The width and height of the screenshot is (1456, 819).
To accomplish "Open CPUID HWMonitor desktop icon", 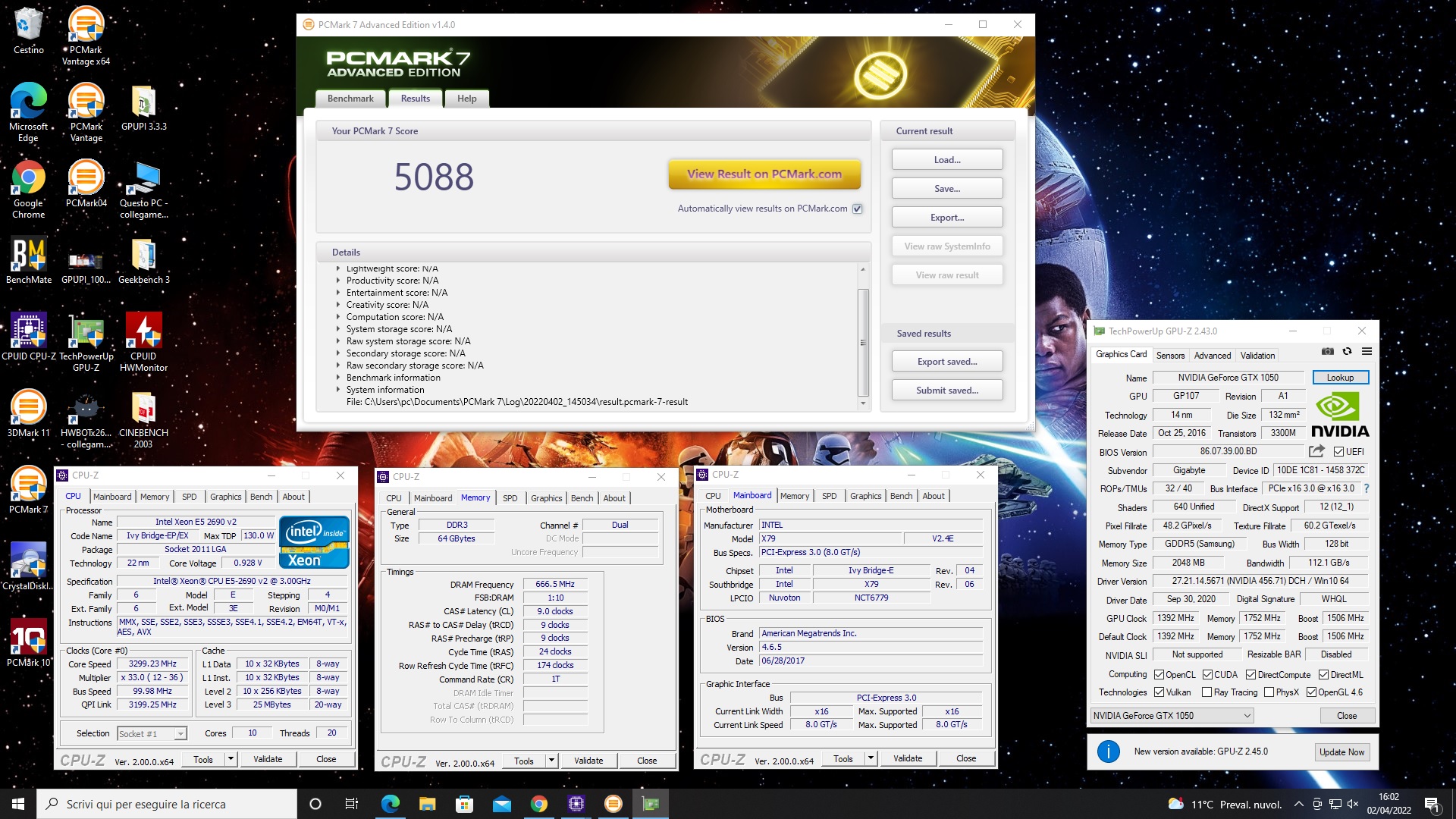I will click(143, 343).
